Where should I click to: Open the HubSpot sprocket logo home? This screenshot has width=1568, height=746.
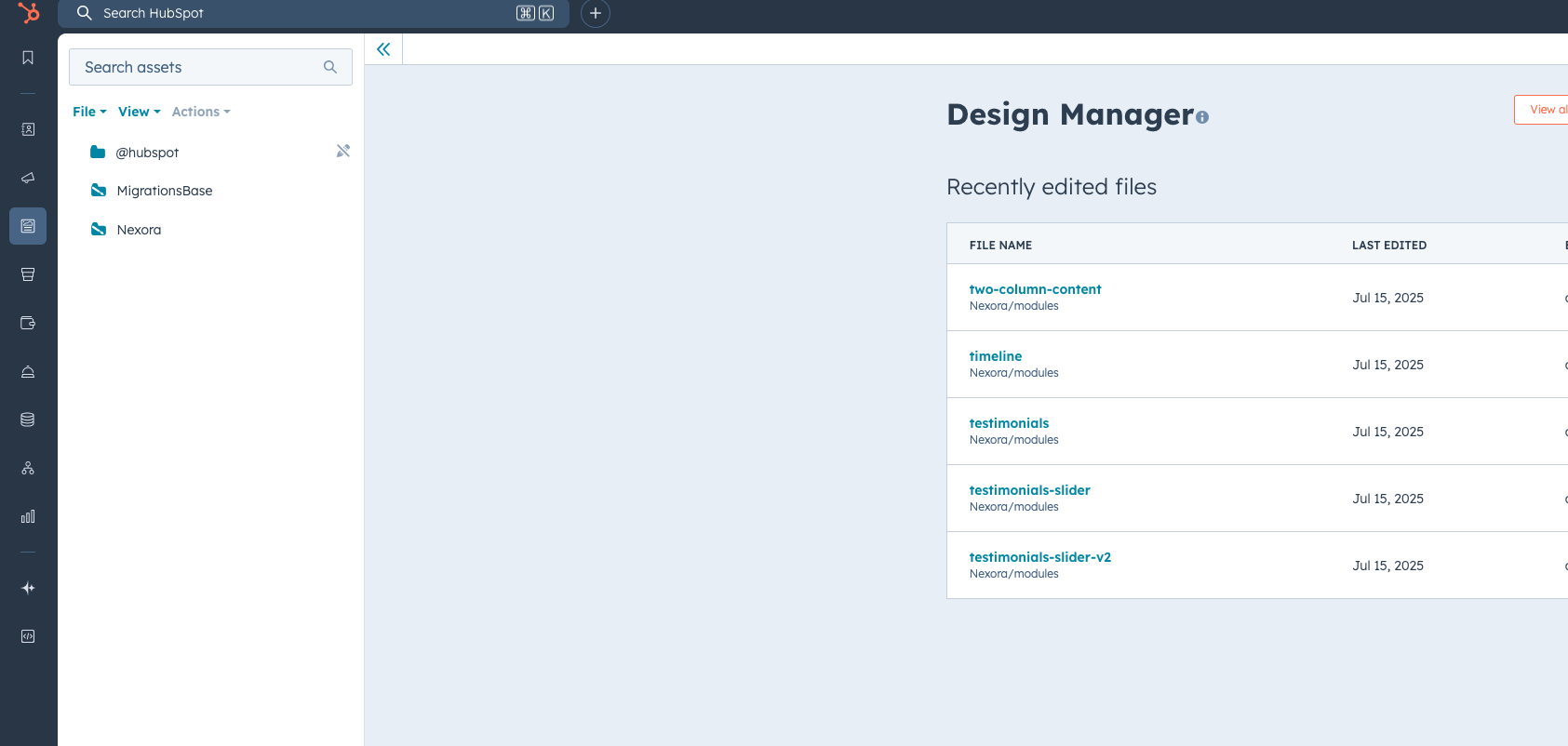[29, 13]
